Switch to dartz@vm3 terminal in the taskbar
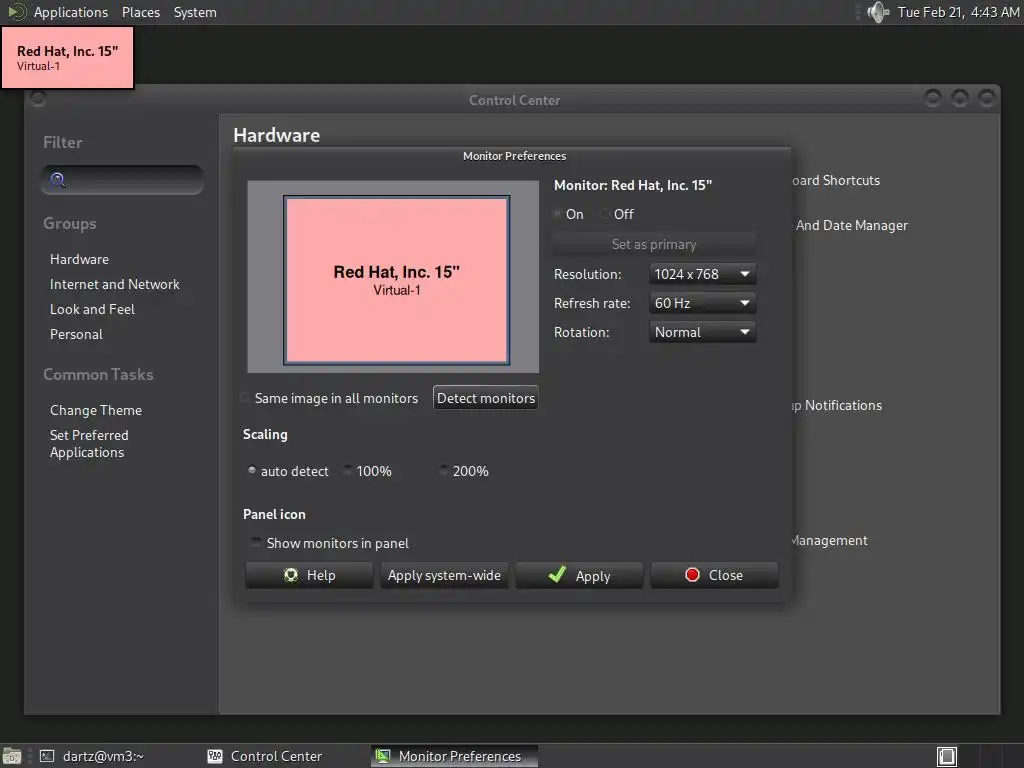1024x768 pixels. [x=93, y=756]
